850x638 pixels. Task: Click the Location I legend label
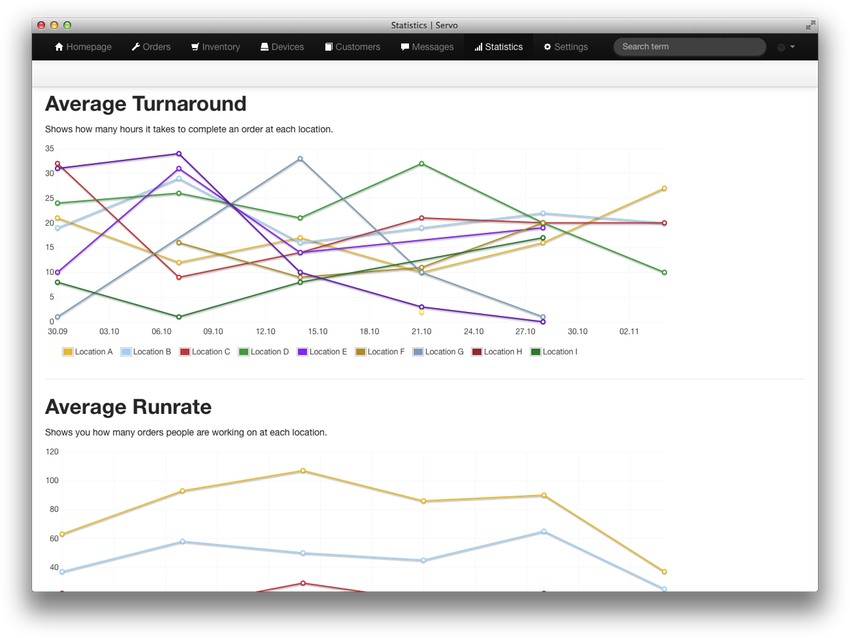tap(560, 352)
